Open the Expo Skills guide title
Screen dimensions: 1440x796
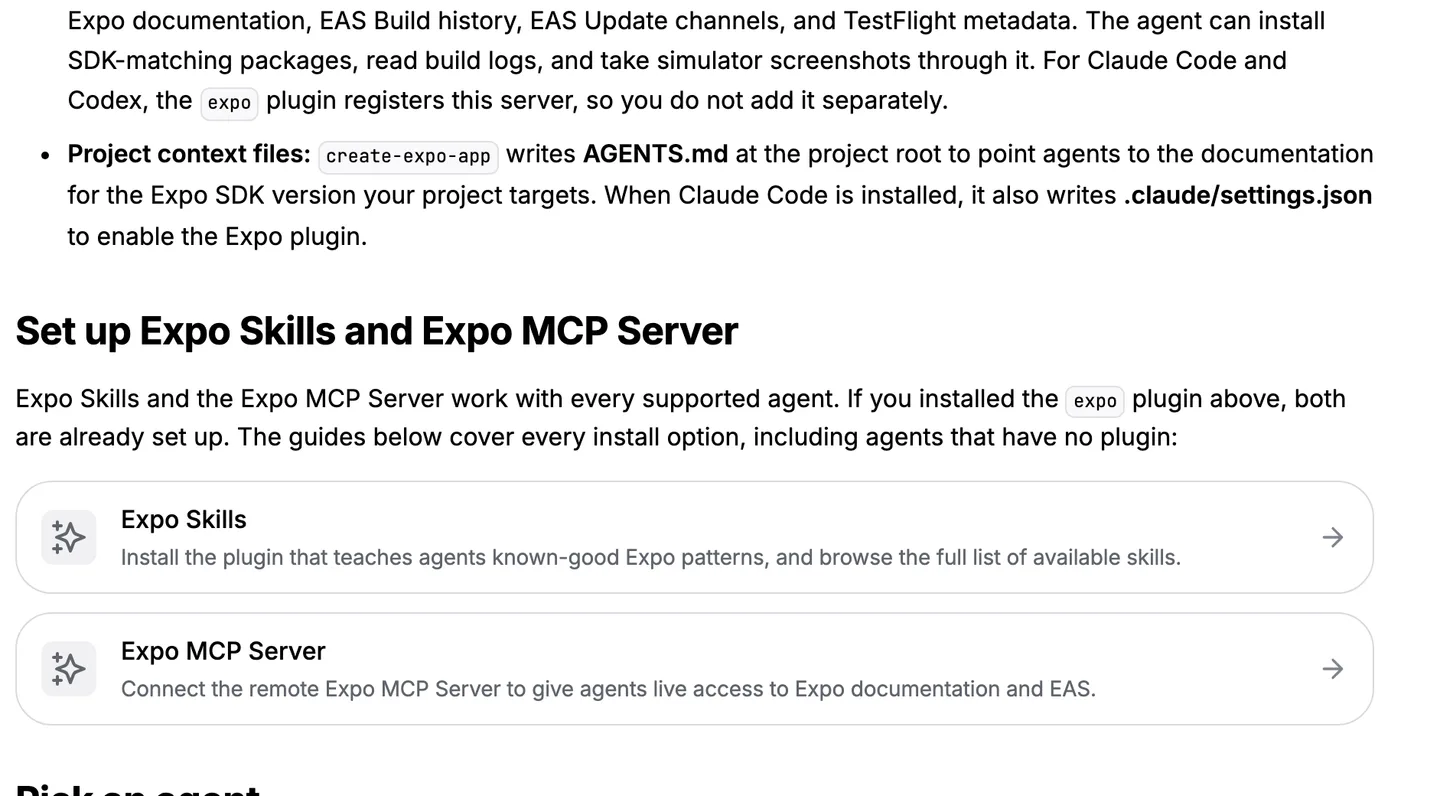point(184,520)
